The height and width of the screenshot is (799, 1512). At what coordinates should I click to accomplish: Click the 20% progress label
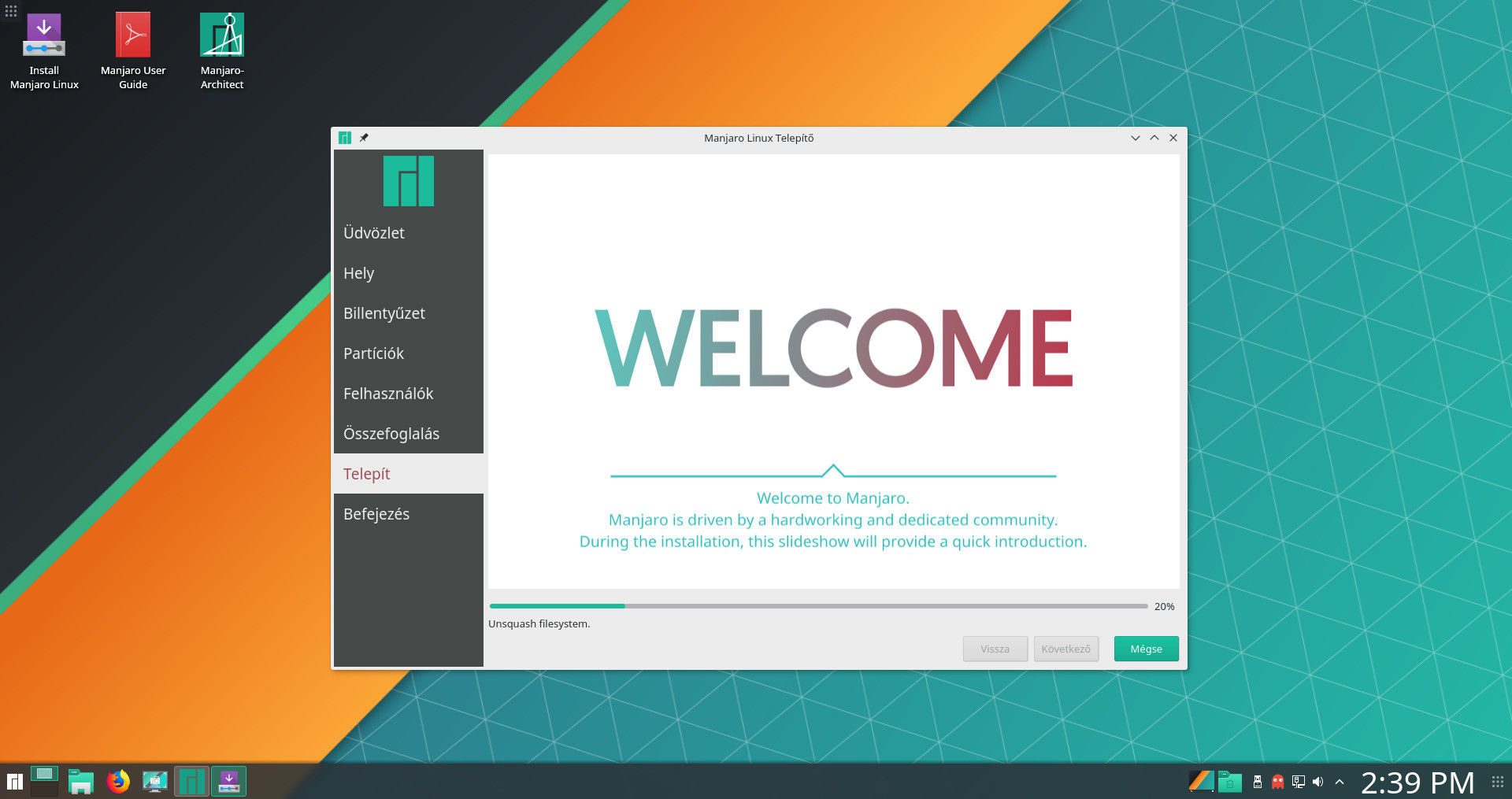tap(1164, 606)
